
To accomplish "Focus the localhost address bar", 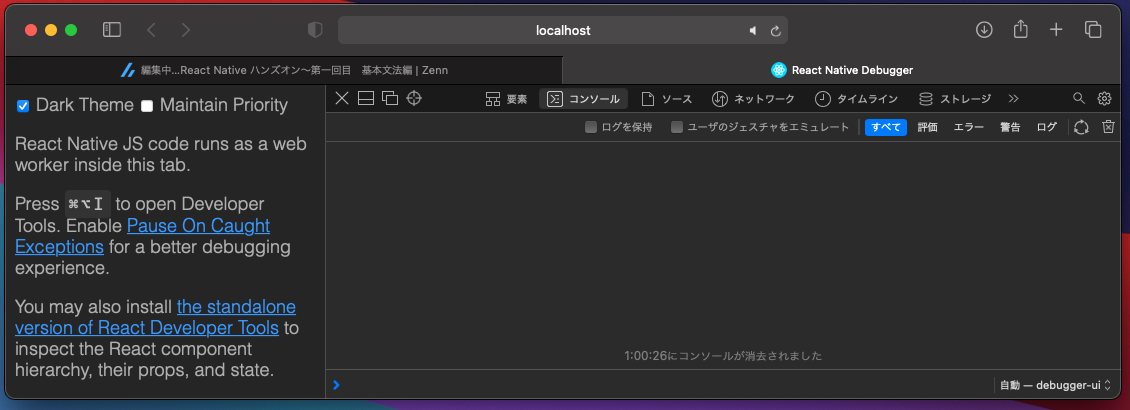I will [562, 30].
